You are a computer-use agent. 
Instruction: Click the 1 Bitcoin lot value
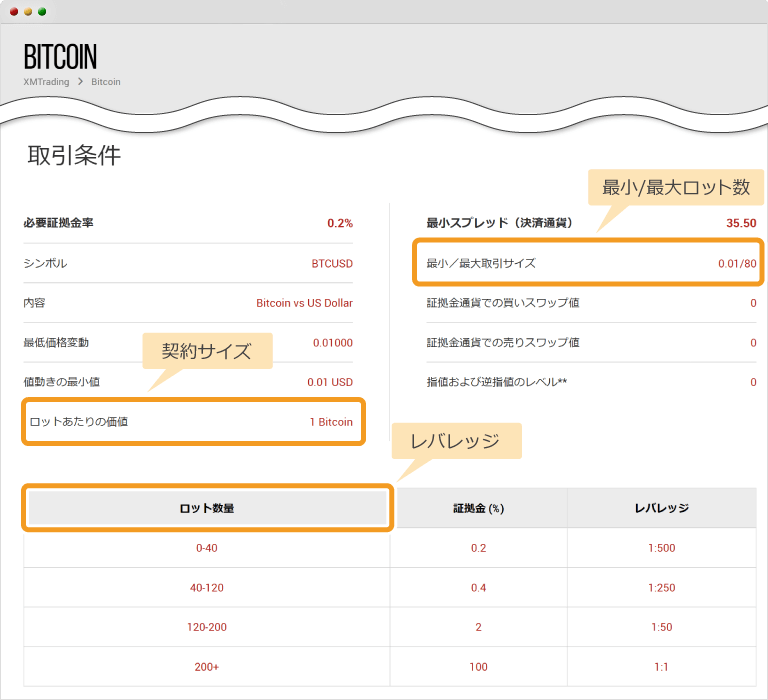331,422
